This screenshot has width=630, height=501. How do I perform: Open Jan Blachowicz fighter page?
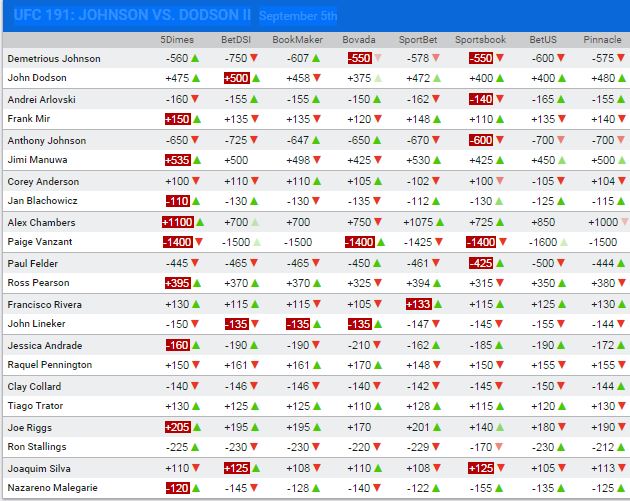pyautogui.click(x=42, y=201)
